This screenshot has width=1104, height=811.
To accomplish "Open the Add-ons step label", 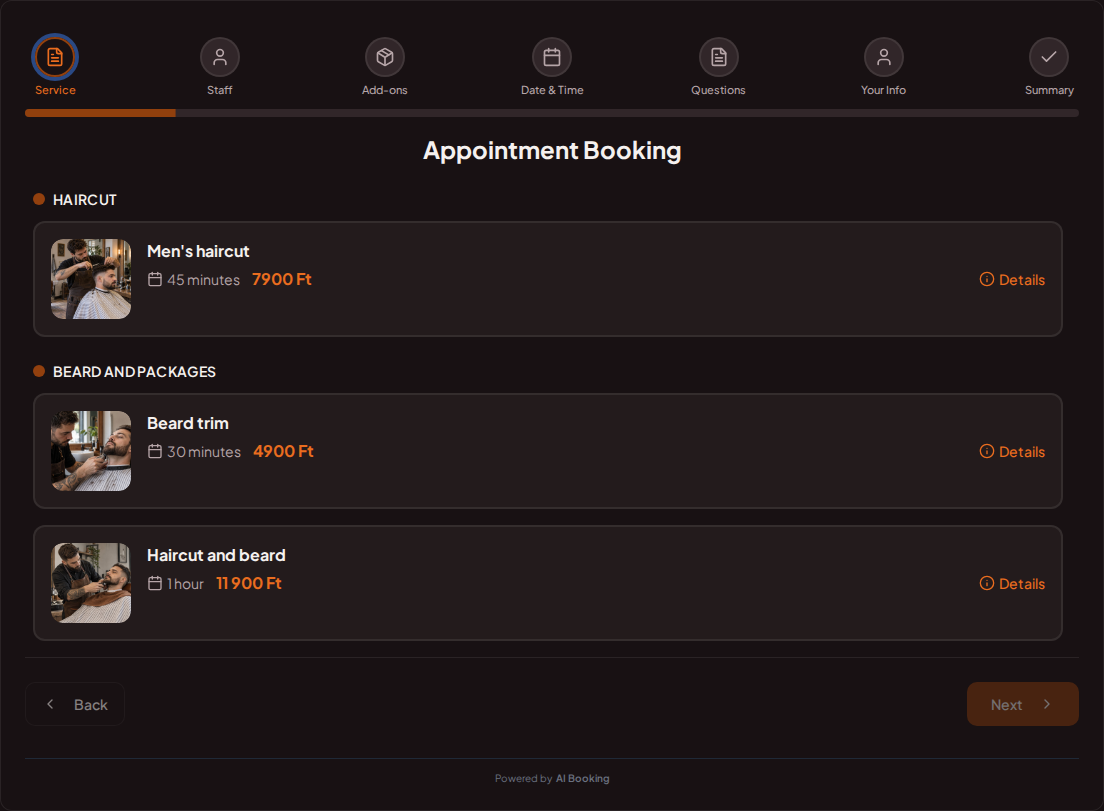I will pos(384,90).
